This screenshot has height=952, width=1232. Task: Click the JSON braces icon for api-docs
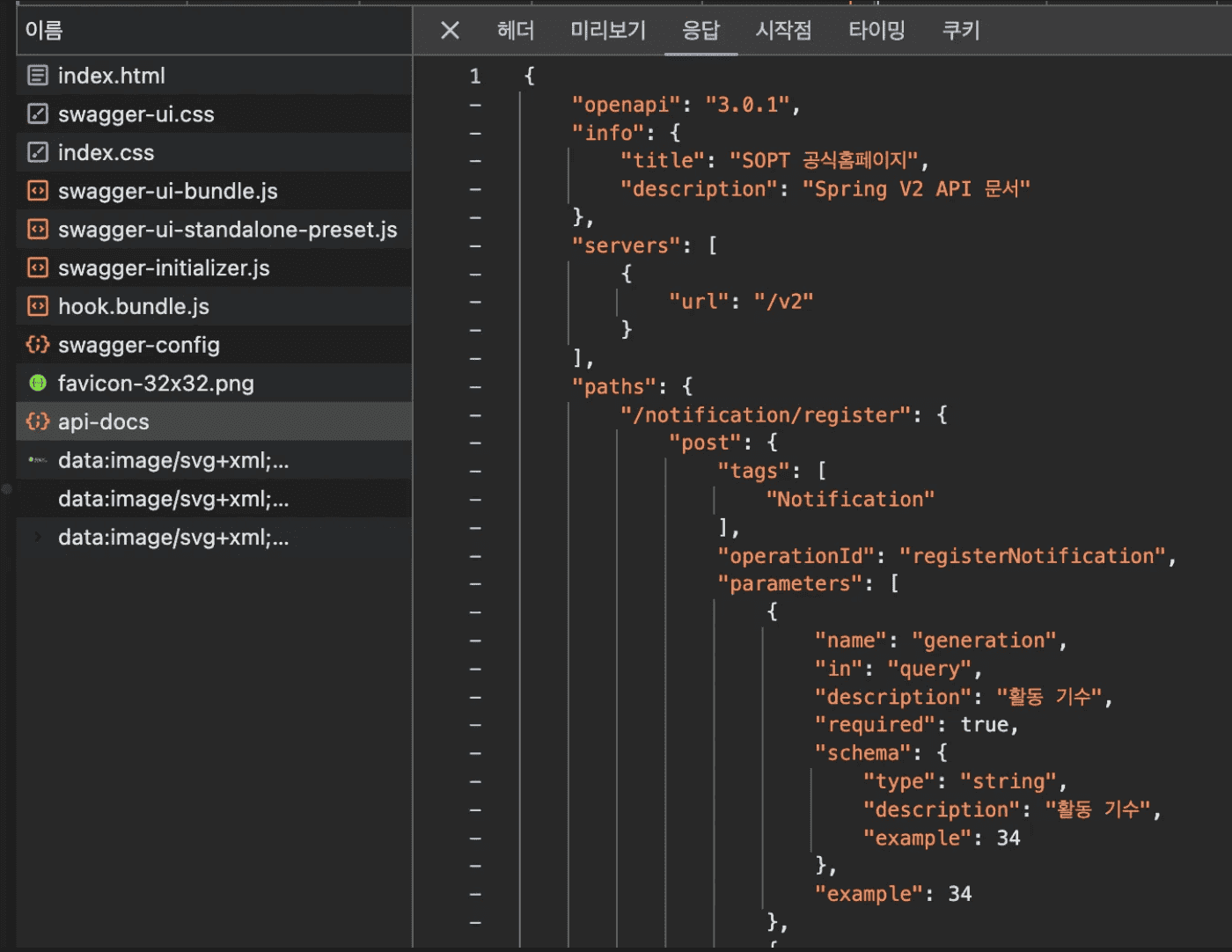coord(38,421)
